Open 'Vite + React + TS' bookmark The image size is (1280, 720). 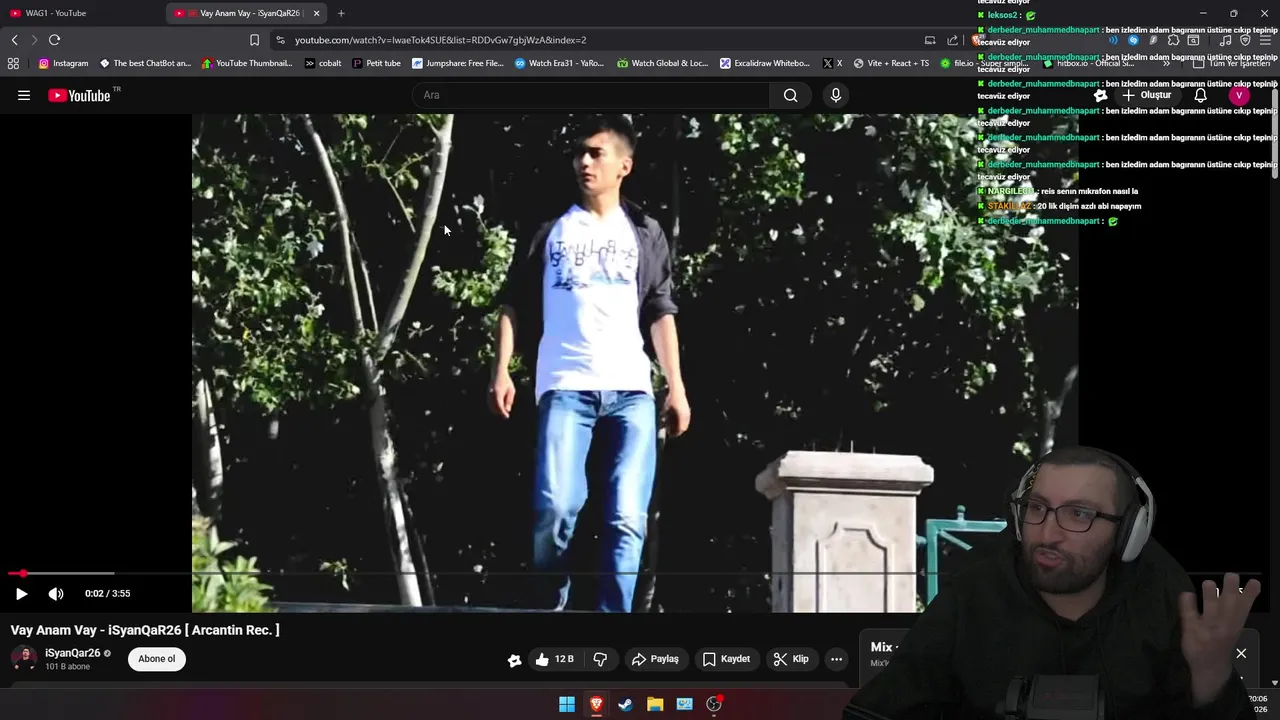click(890, 63)
